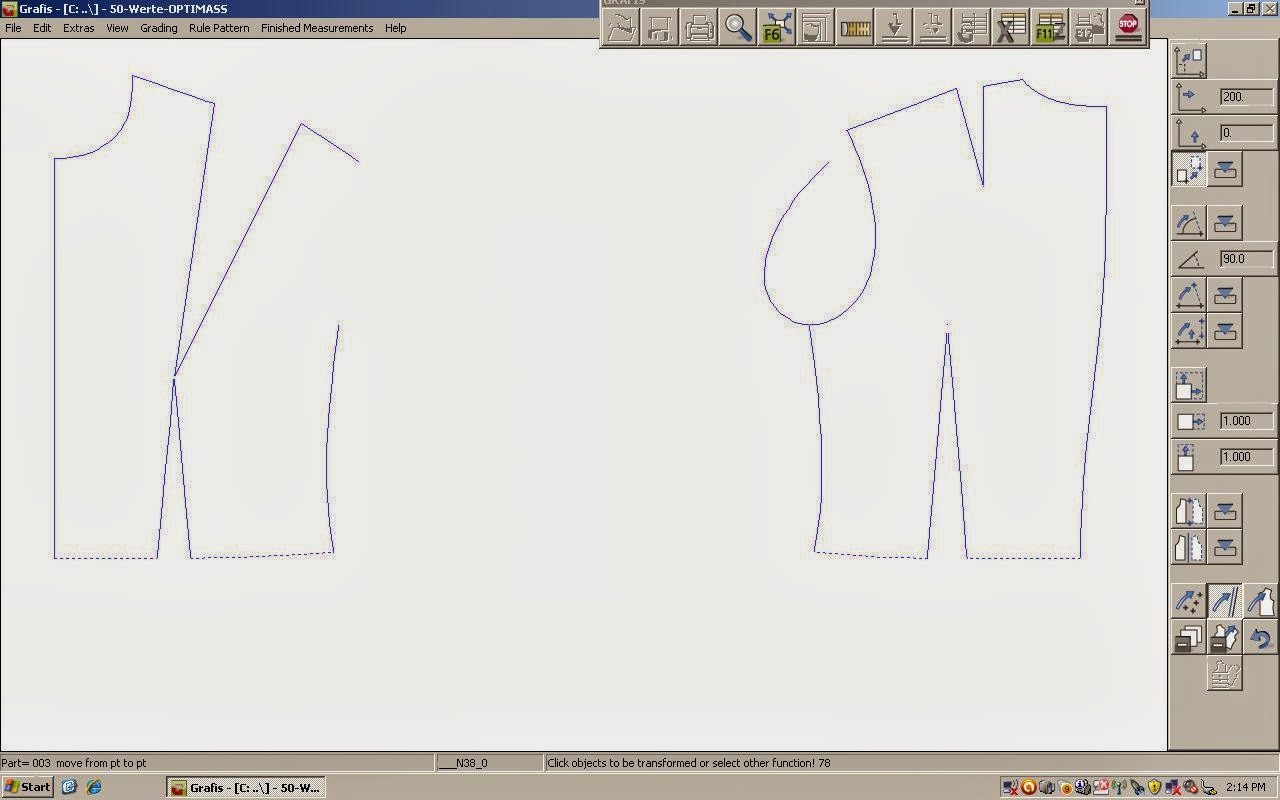Click the printer toolbar icon
1280x800 pixels.
(x=699, y=27)
